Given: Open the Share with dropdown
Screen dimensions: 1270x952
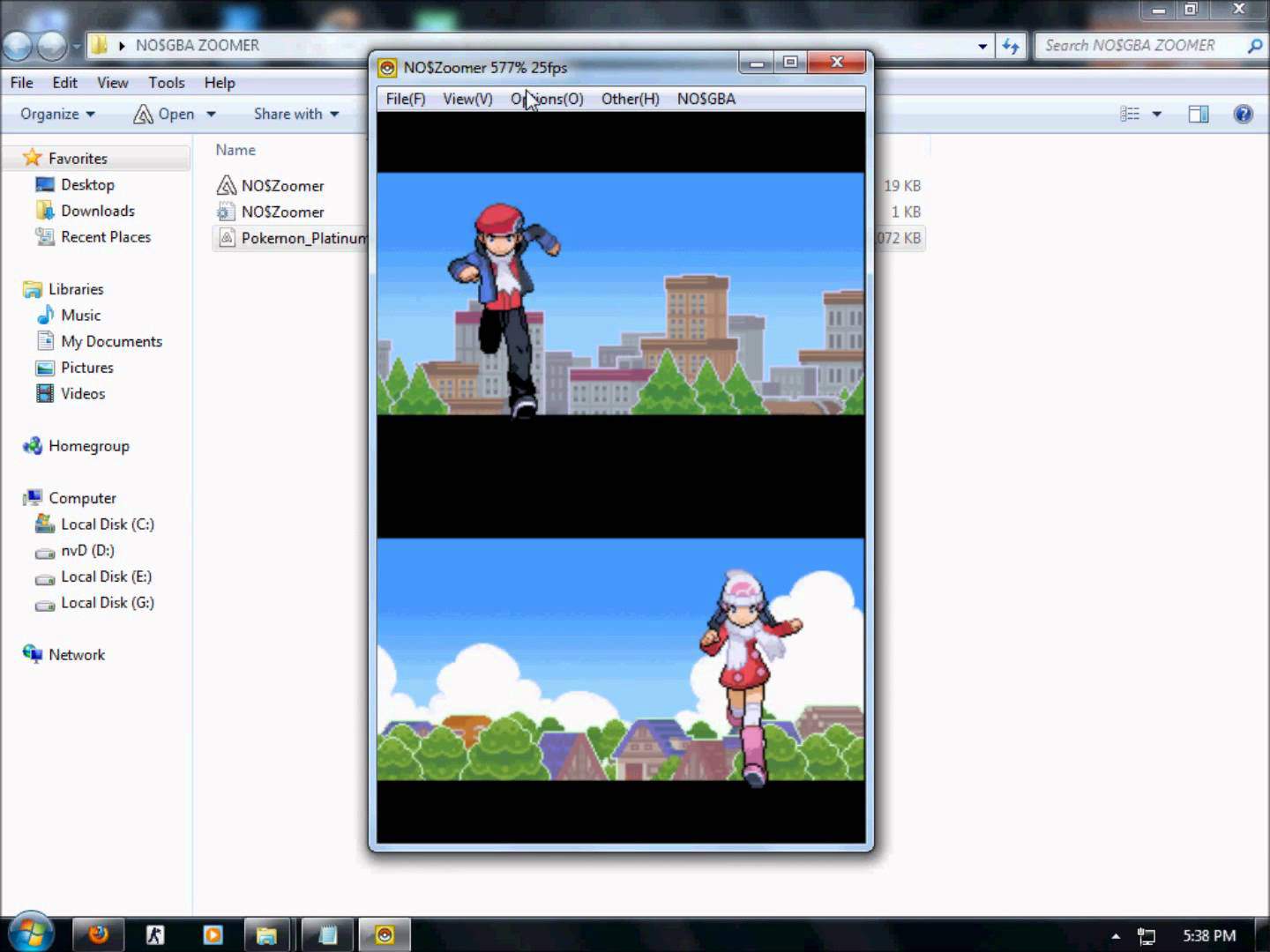Looking at the screenshot, I should [296, 114].
